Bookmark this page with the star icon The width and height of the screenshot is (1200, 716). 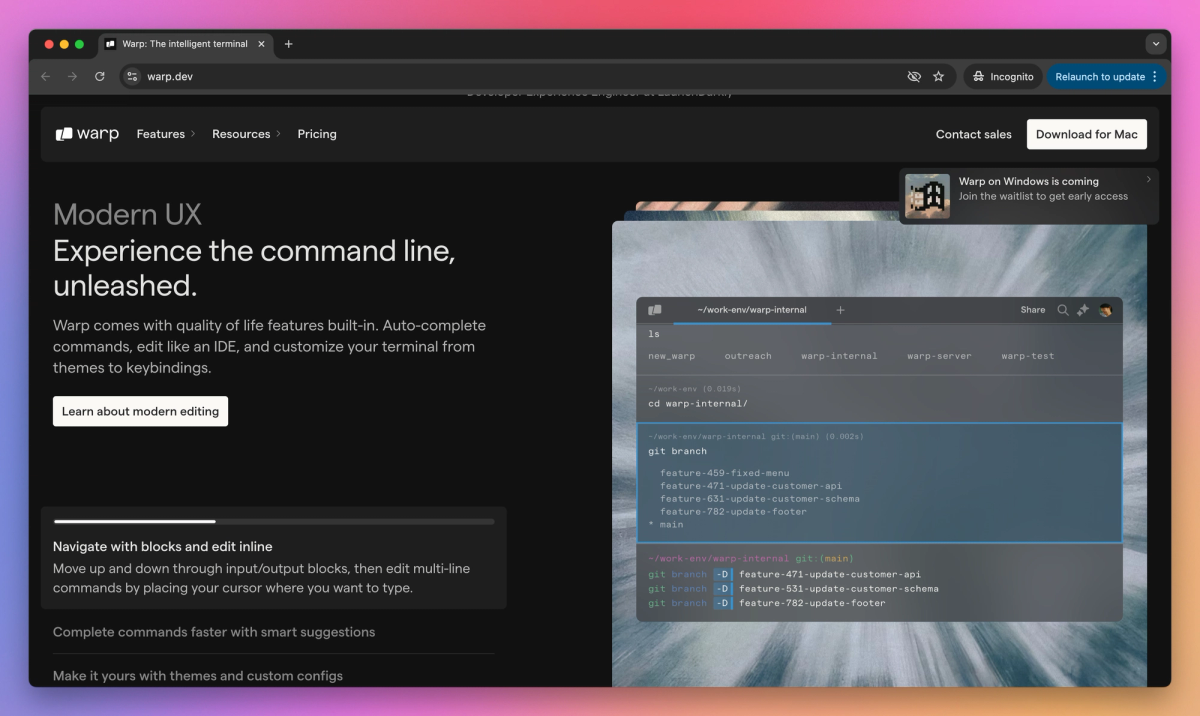pos(938,76)
